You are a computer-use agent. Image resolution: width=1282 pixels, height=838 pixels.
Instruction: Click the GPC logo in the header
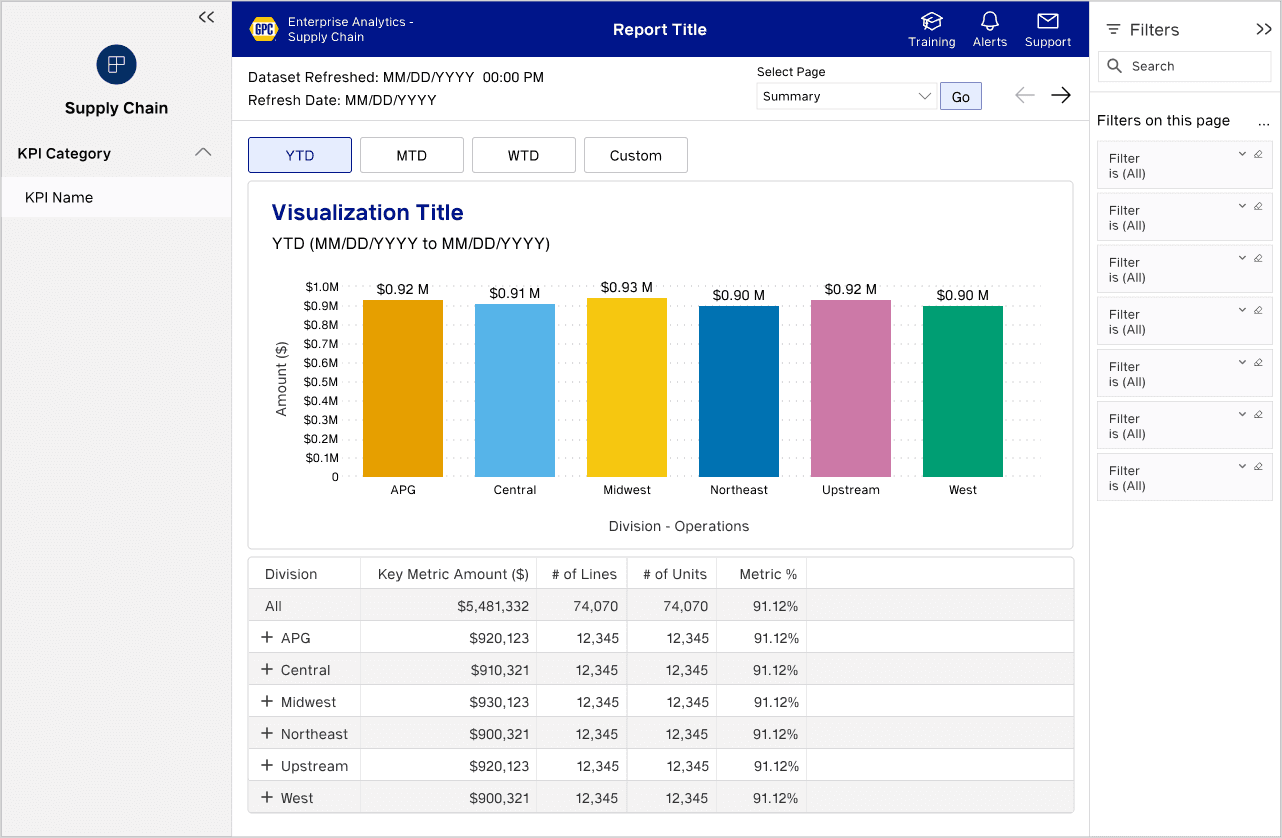(x=263, y=29)
